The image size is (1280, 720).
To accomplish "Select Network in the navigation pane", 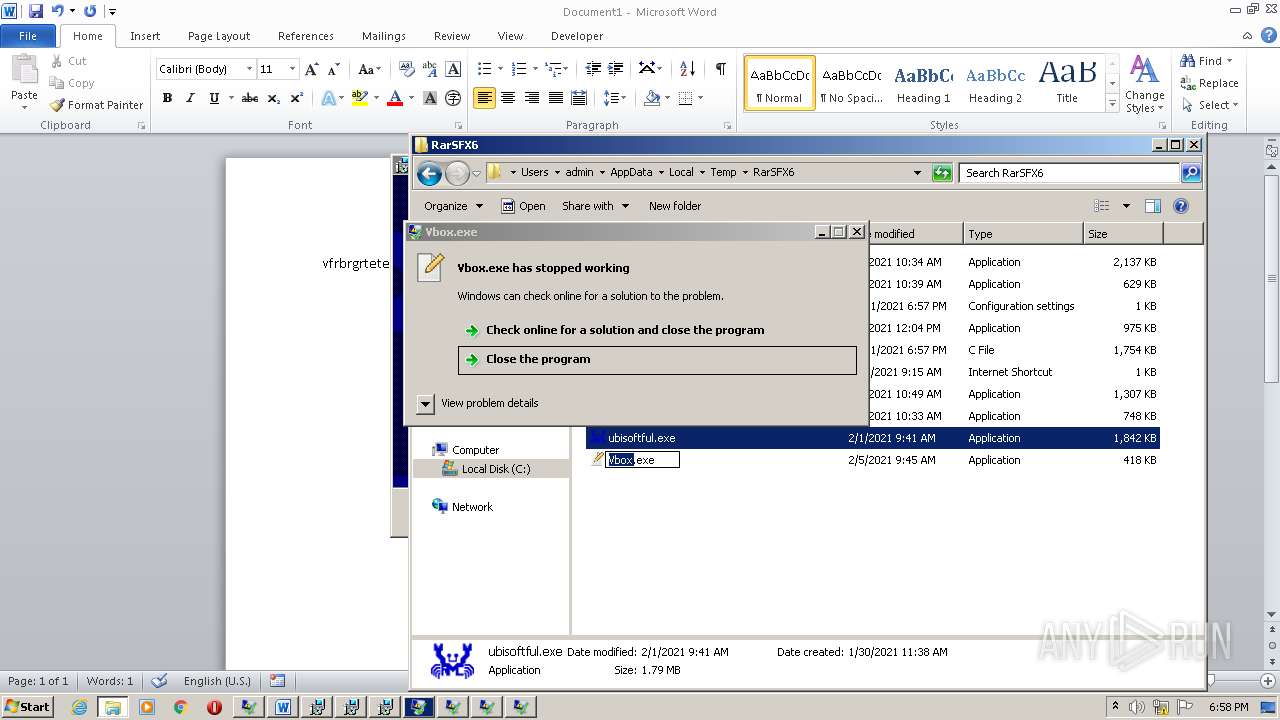I will 471,507.
